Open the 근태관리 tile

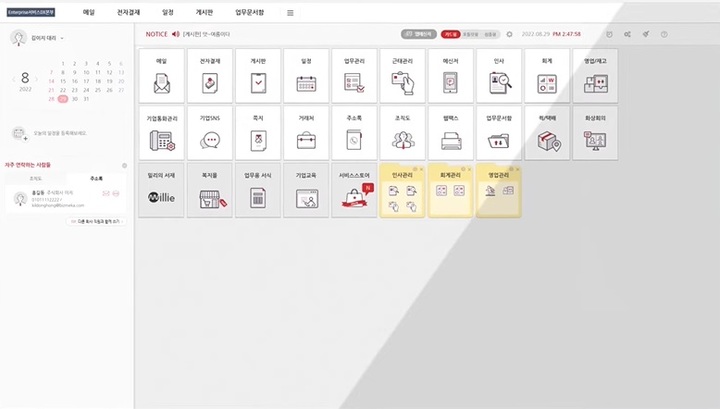[x=403, y=76]
